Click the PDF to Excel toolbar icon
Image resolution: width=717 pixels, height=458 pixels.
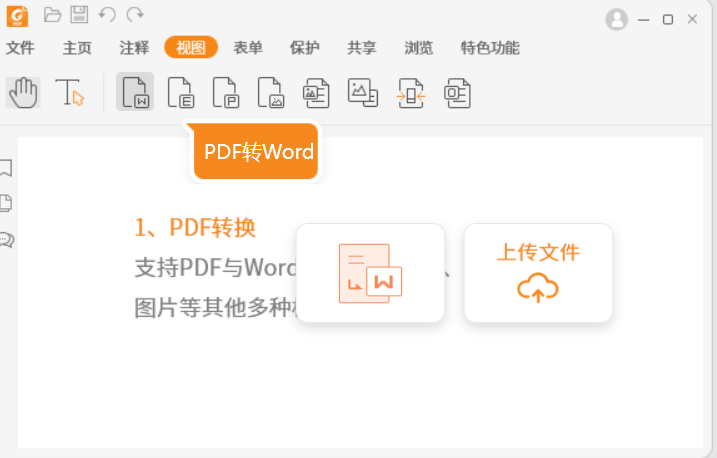pyautogui.click(x=180, y=93)
